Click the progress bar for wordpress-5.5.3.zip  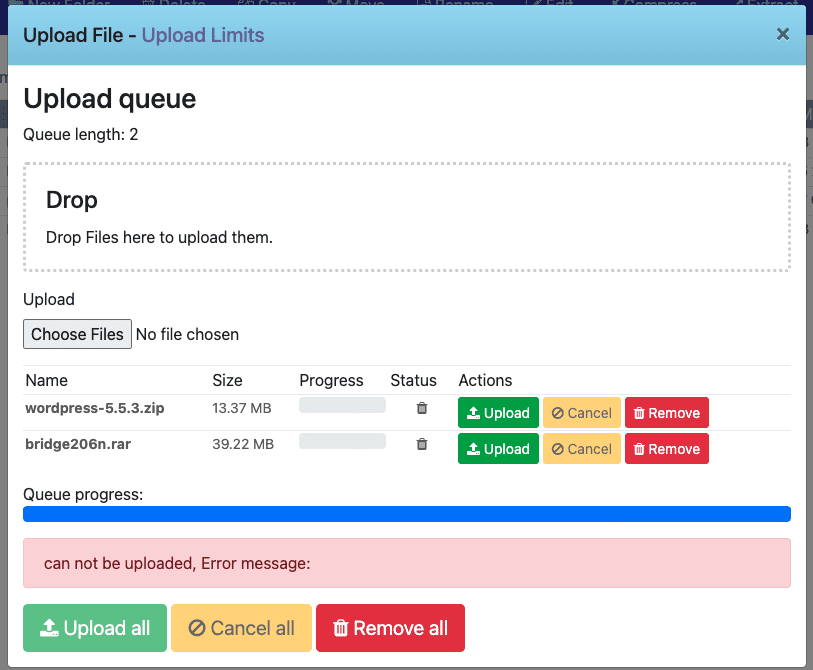pos(342,405)
